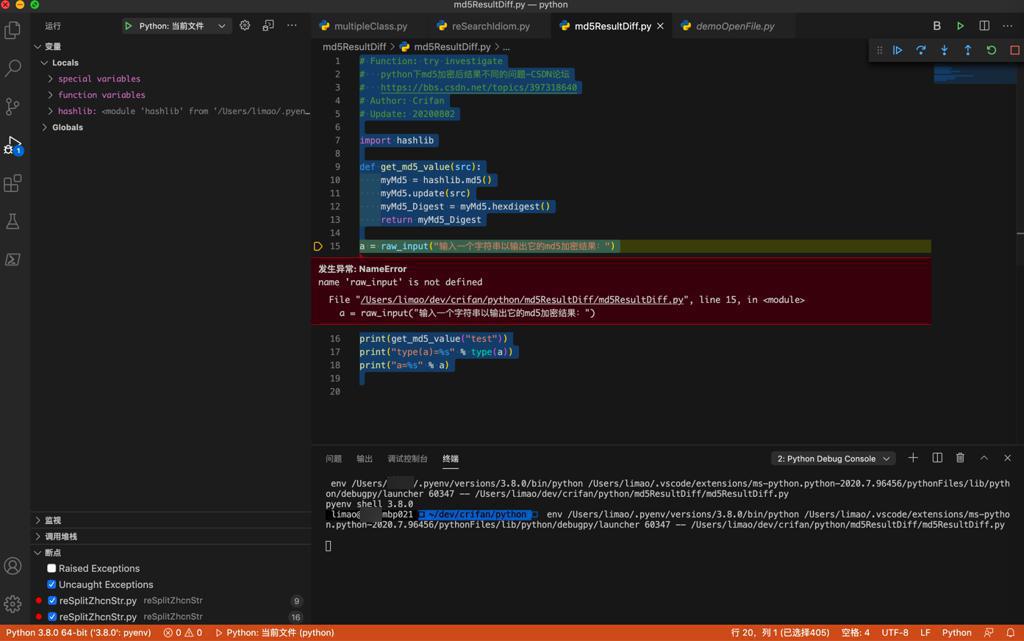This screenshot has width=1024, height=641.
Task: Switch to the 问题 panel tab
Action: pos(334,459)
